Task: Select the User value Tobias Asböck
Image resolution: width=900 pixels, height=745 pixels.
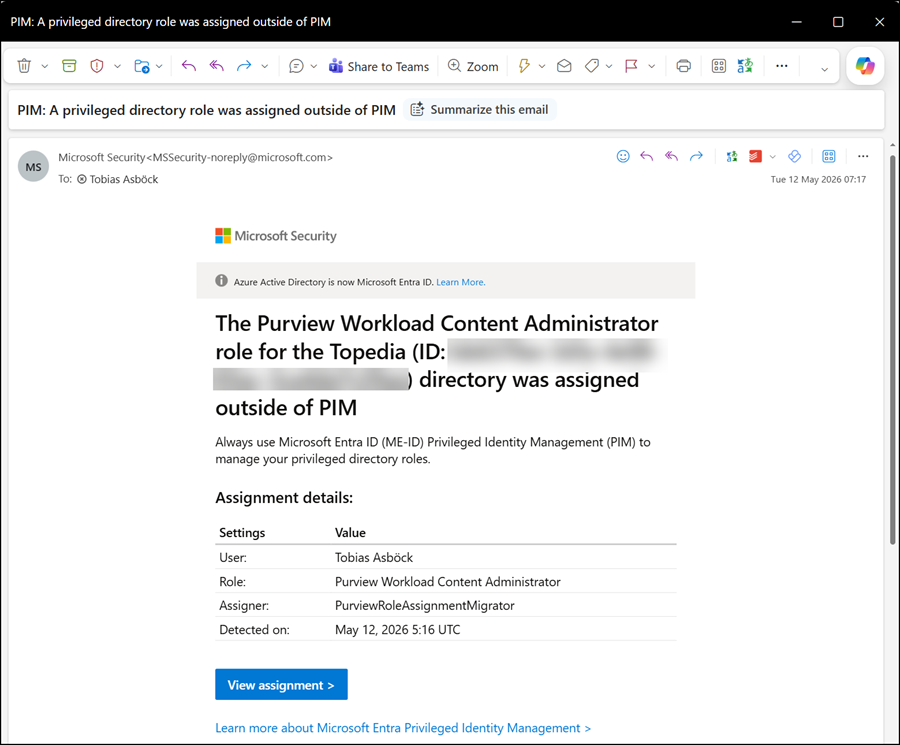Action: tap(374, 557)
